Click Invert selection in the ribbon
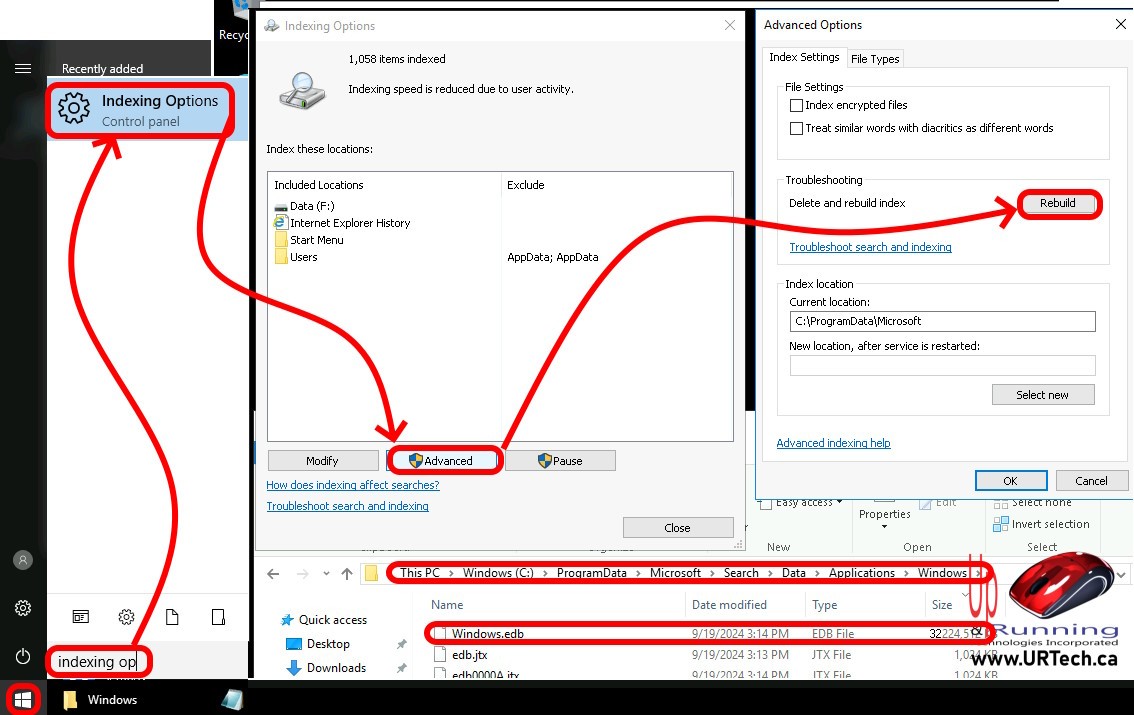Screen dimensions: 1134x715 pos(1050,524)
